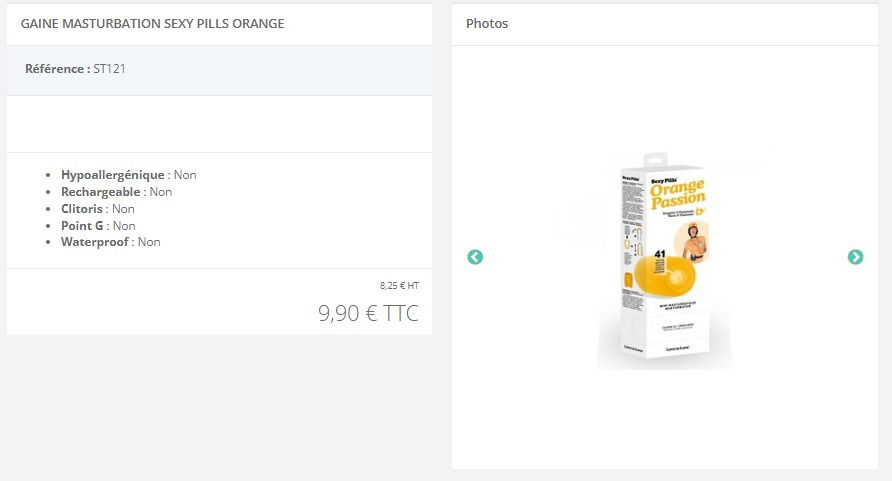The height and width of the screenshot is (481, 892).
Task: Click the Waterproof attribute line
Action: point(111,242)
